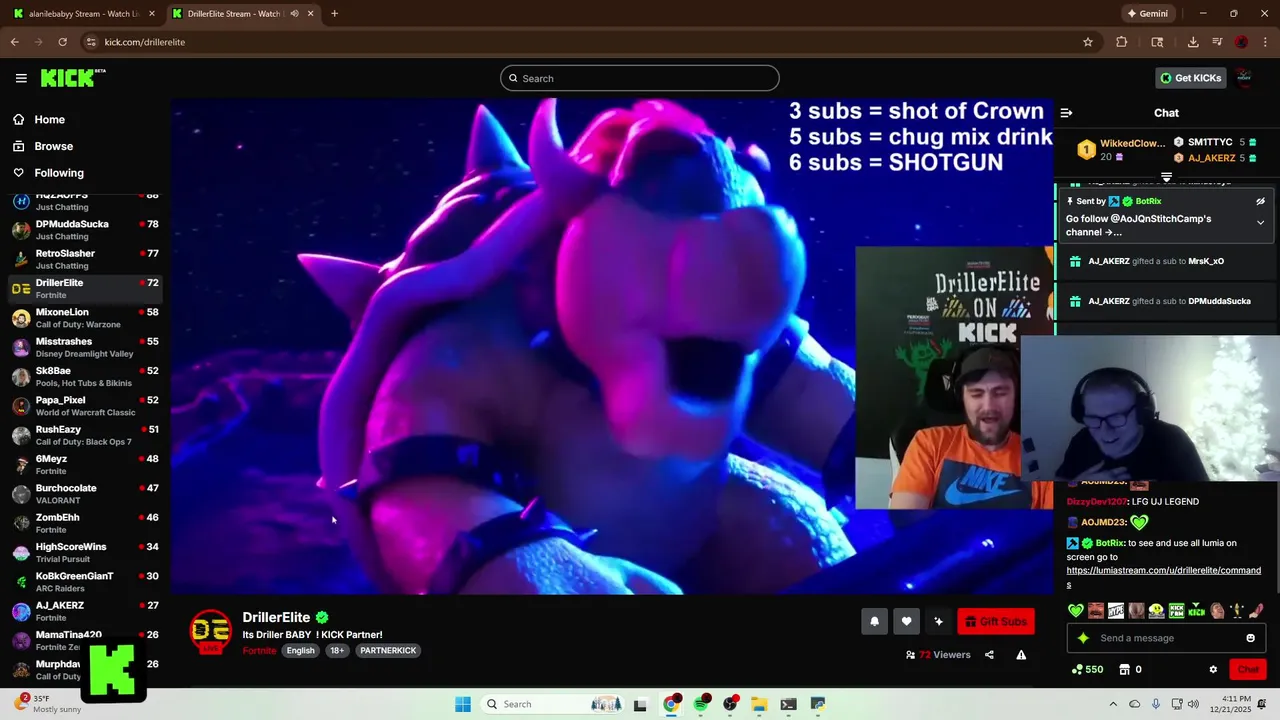The height and width of the screenshot is (720, 1280).
Task: Open lumiastream commands link in chat
Action: point(1164,571)
